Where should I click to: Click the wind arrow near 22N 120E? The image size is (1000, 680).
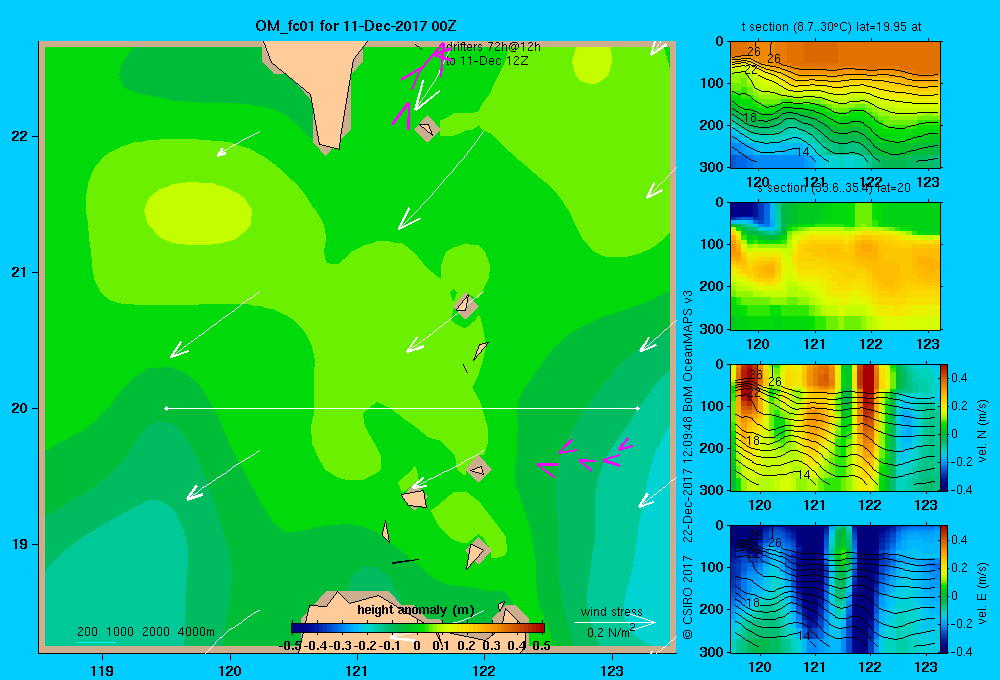point(239,144)
